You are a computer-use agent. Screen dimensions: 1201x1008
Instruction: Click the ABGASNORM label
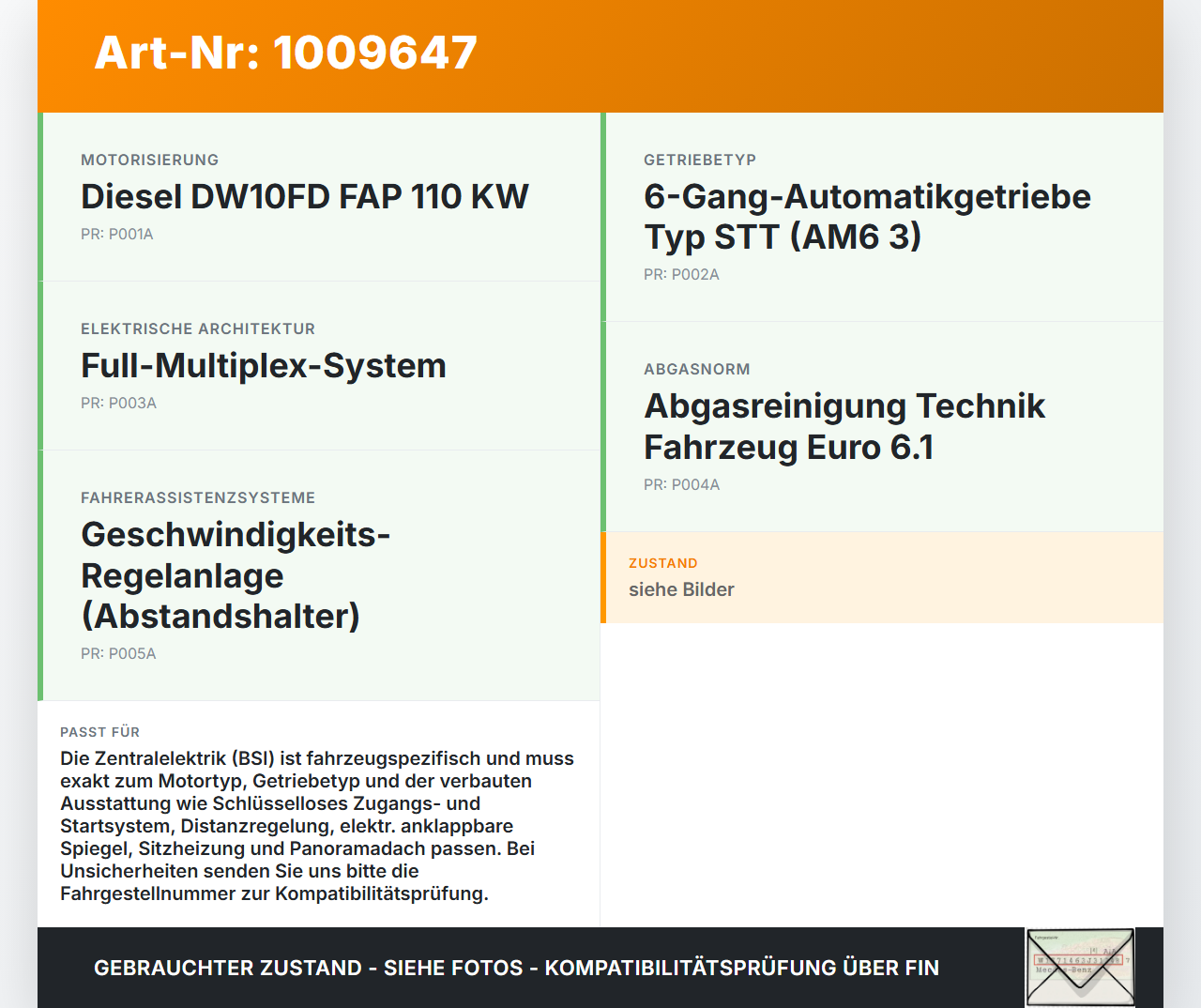pyautogui.click(x=697, y=369)
